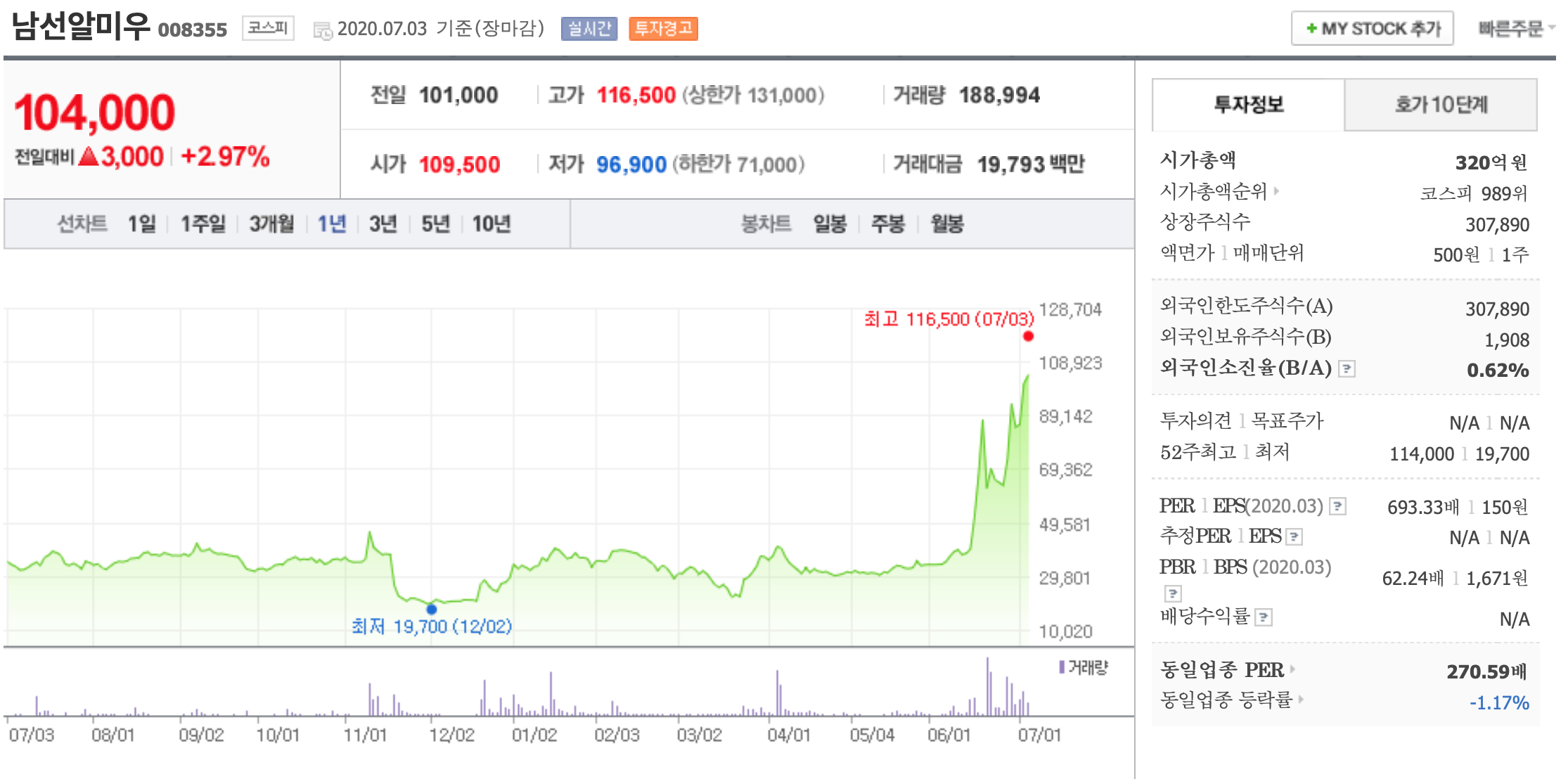This screenshot has height=779, width=1568.
Task: Click the 상장주식수 value 307,890
Action: pyautogui.click(x=1498, y=225)
